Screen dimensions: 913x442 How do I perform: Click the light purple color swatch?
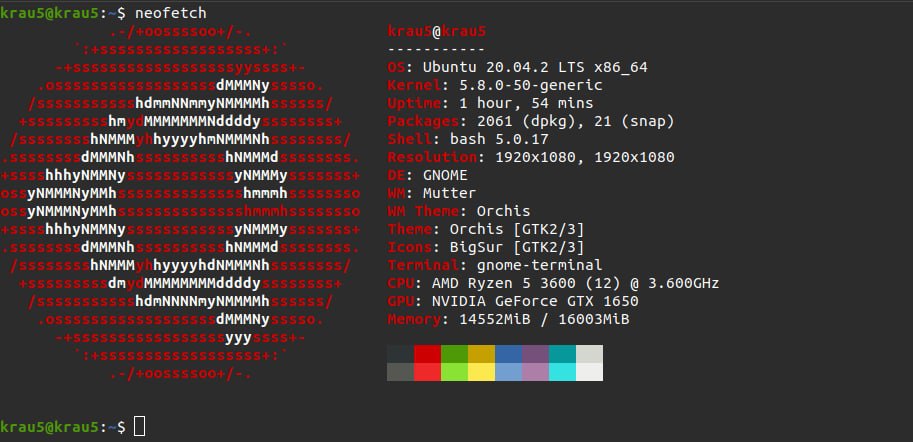coord(536,372)
